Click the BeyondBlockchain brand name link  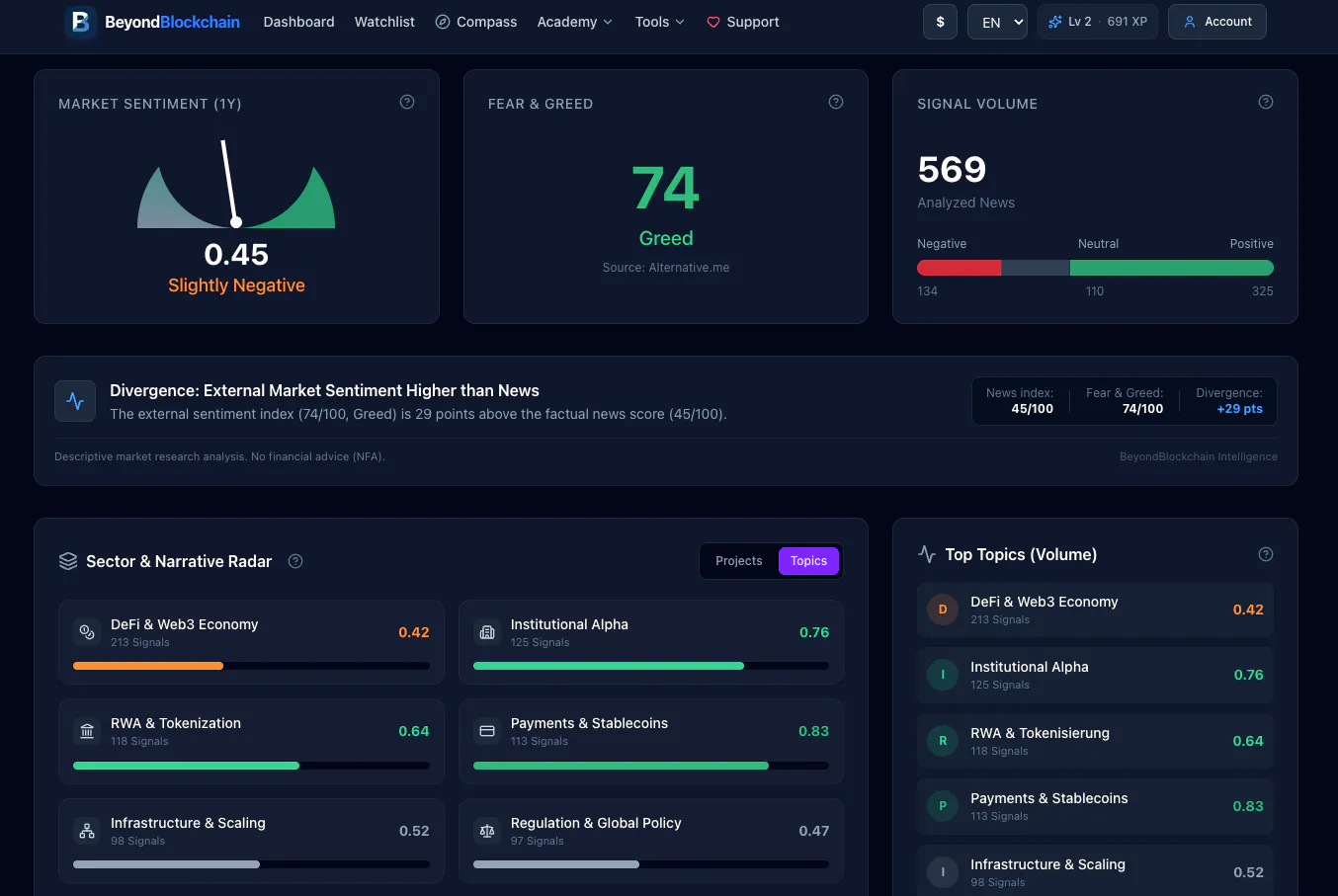click(x=172, y=22)
